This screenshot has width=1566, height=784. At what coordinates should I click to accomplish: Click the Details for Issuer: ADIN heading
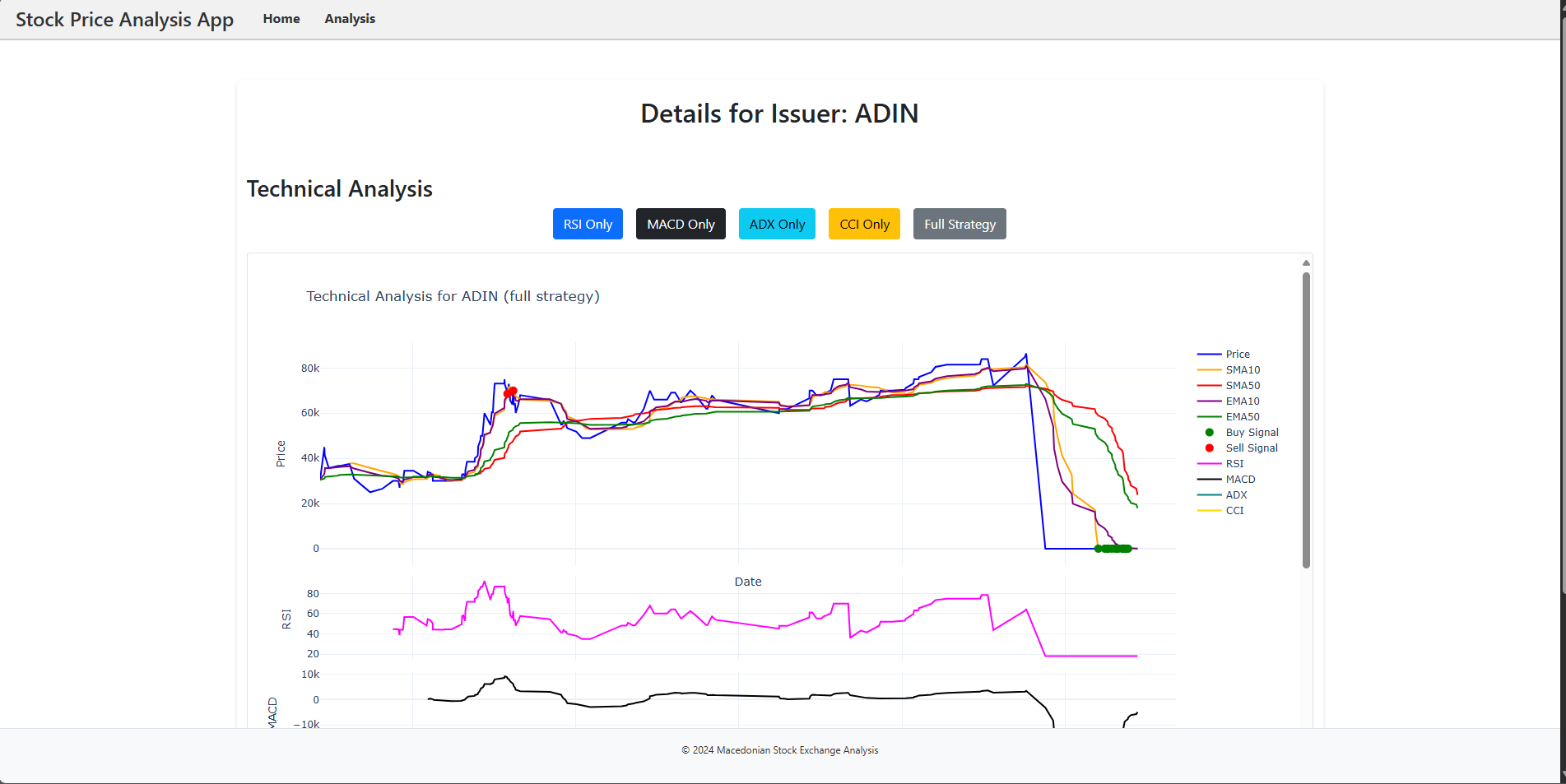[779, 114]
